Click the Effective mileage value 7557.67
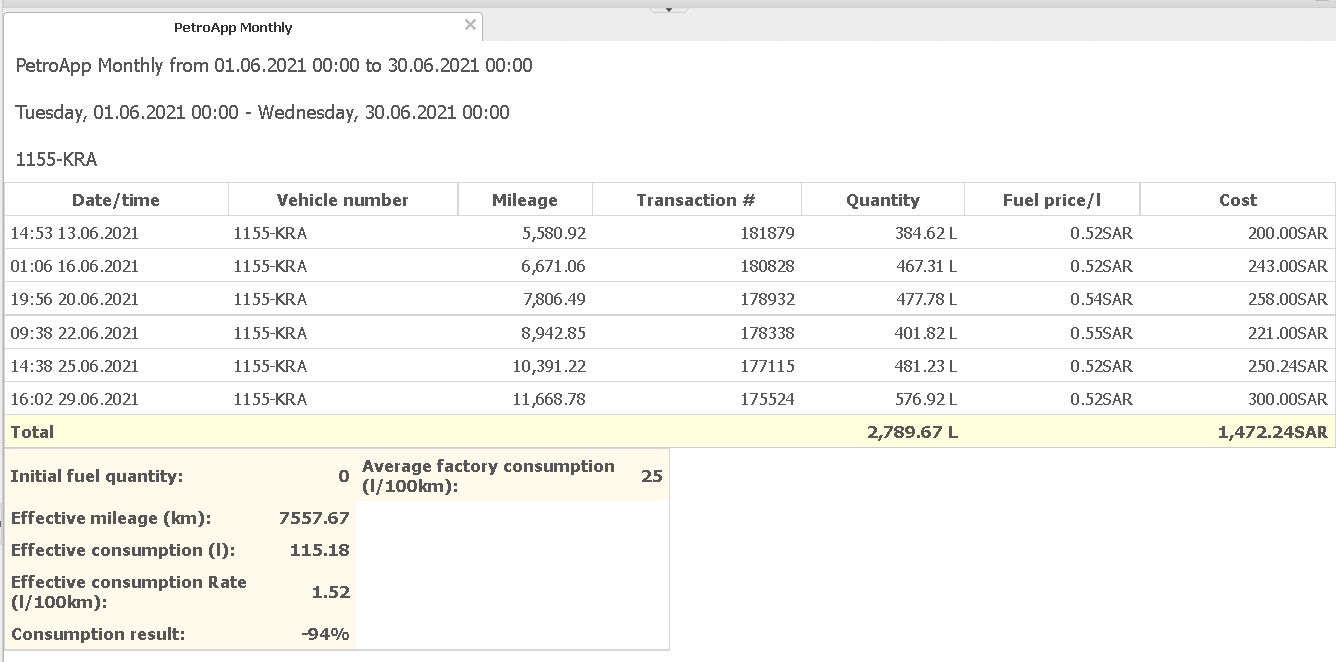The width and height of the screenshot is (1336, 662). point(314,518)
